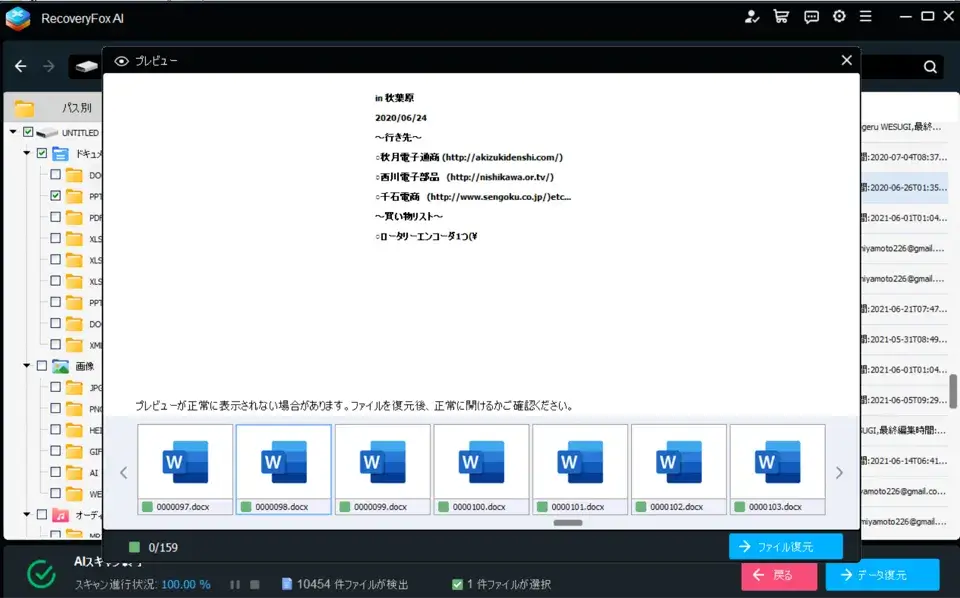Click the オーディオ music category icon

60,515
